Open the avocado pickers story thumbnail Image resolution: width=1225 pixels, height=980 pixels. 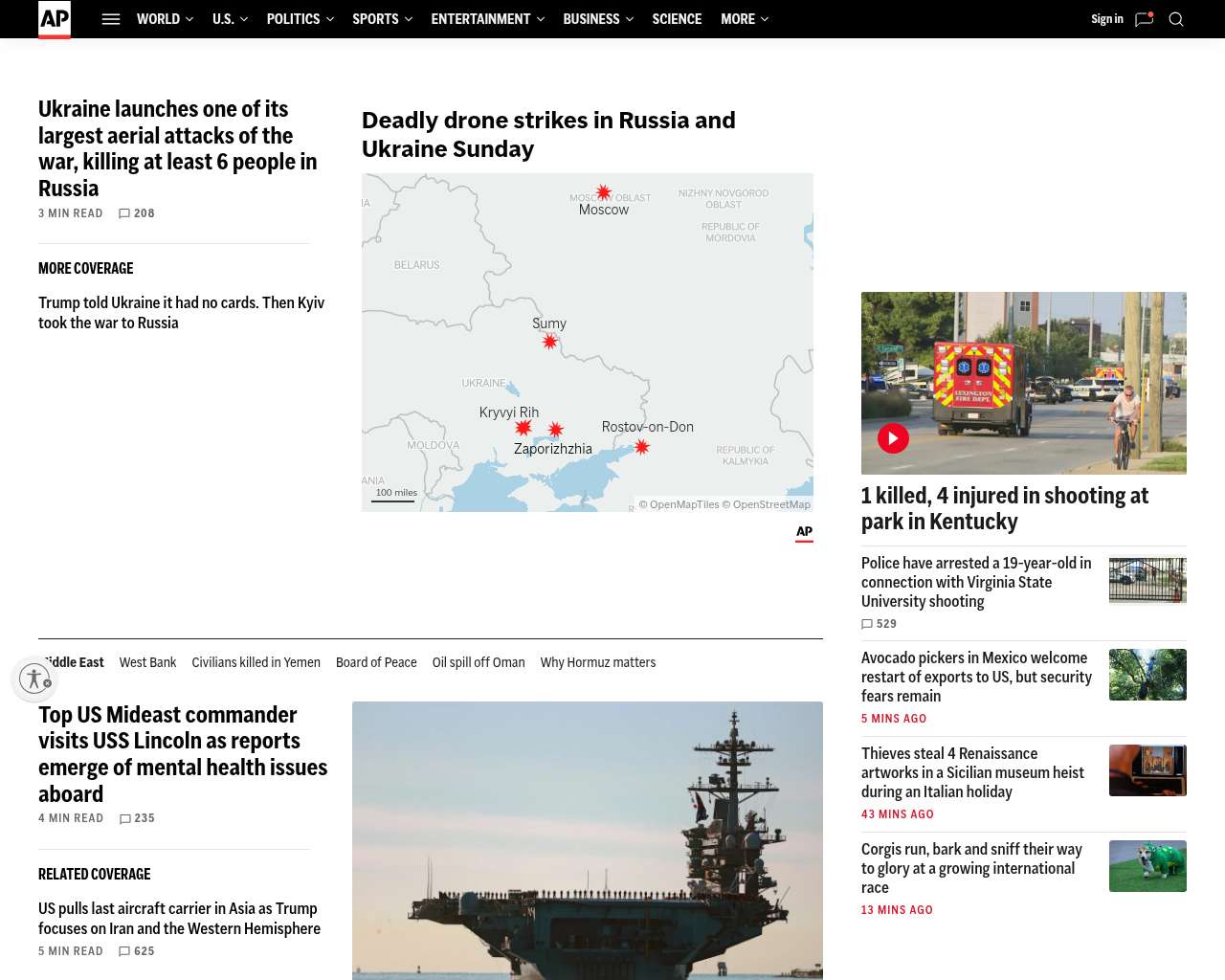tap(1147, 675)
